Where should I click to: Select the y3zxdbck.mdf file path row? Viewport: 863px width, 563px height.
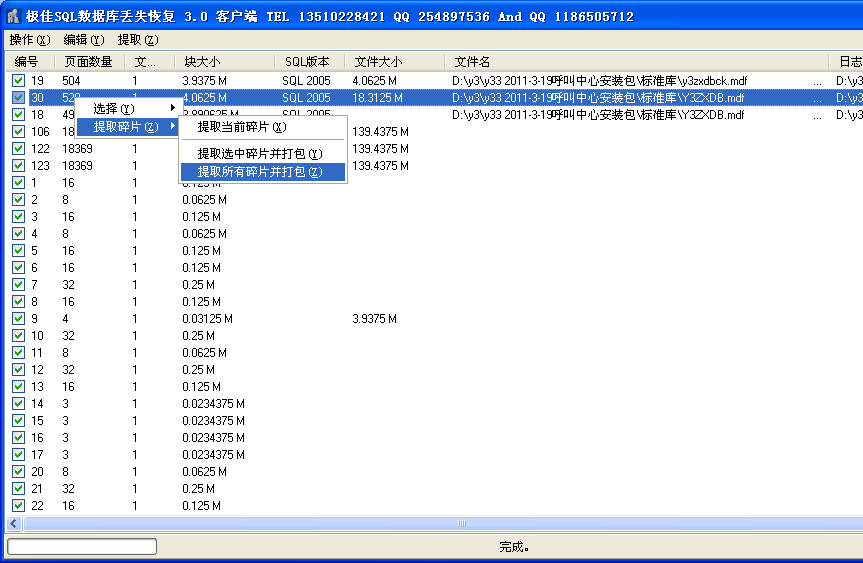click(x=599, y=81)
